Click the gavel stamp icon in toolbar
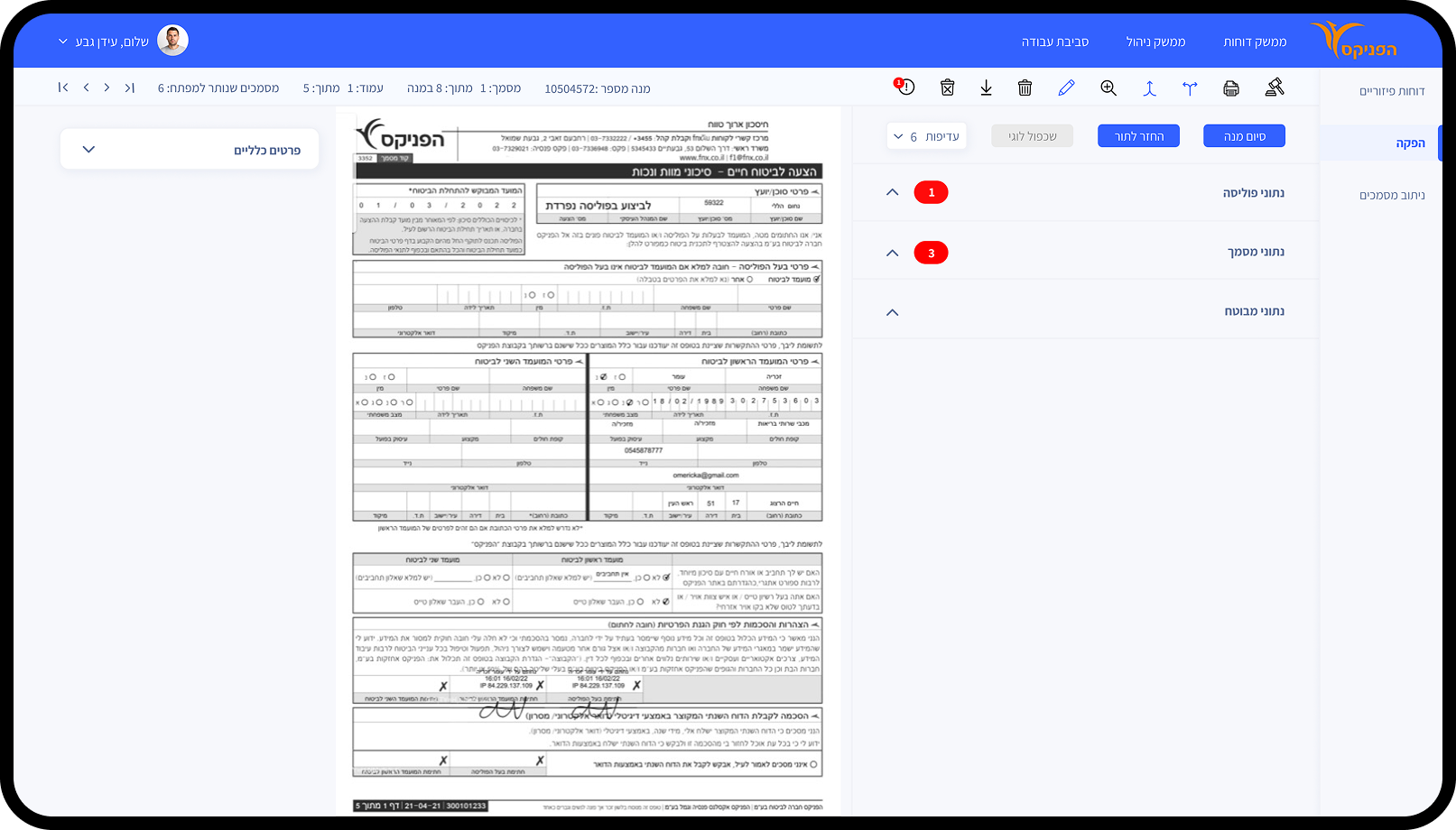 [1274, 88]
